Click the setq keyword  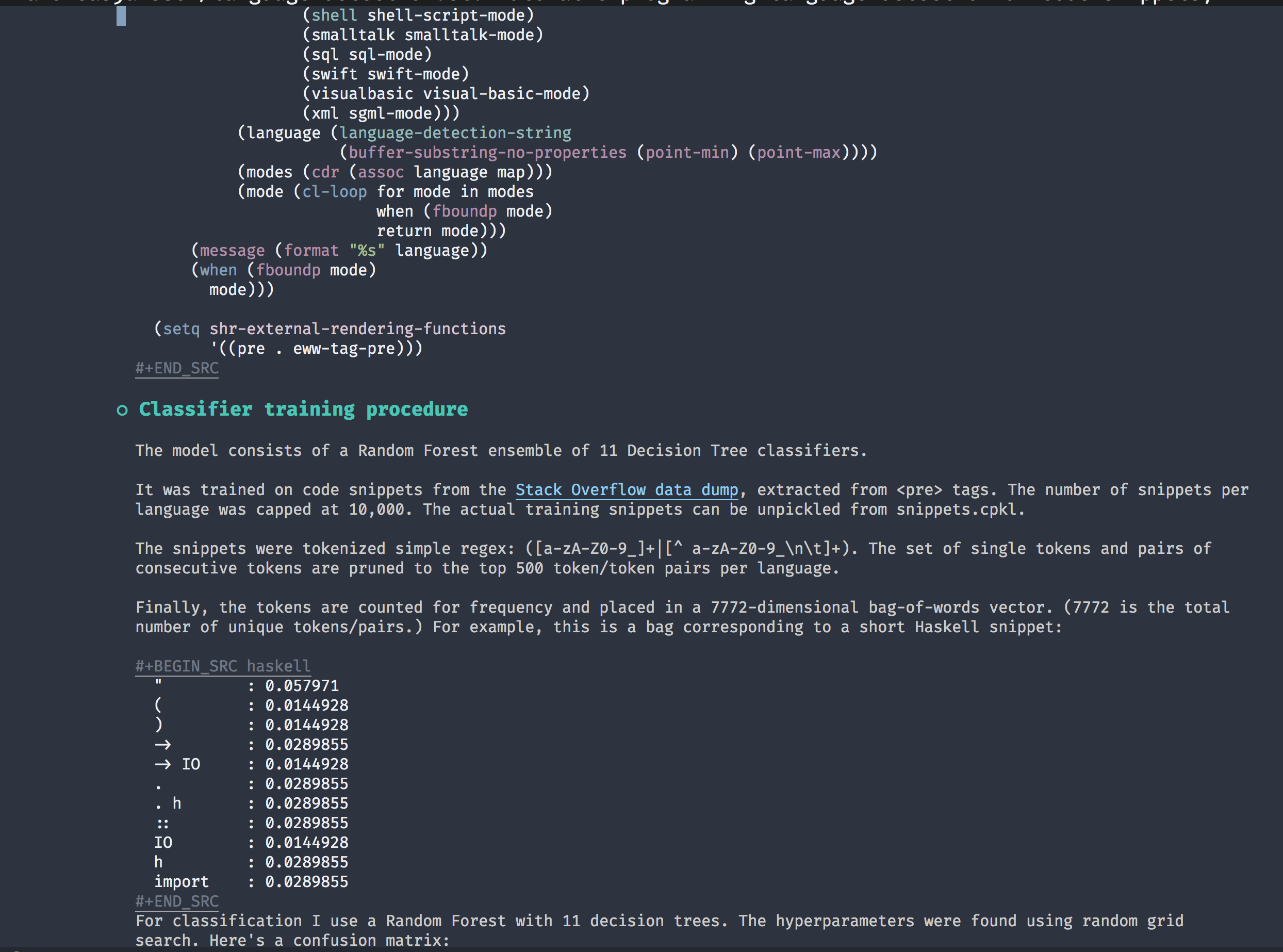(x=182, y=329)
